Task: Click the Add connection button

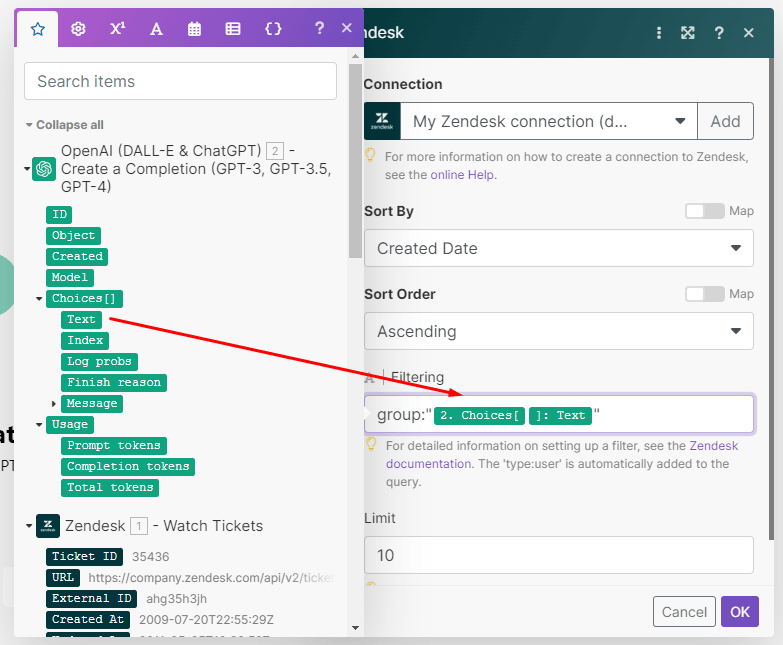Action: 725,121
